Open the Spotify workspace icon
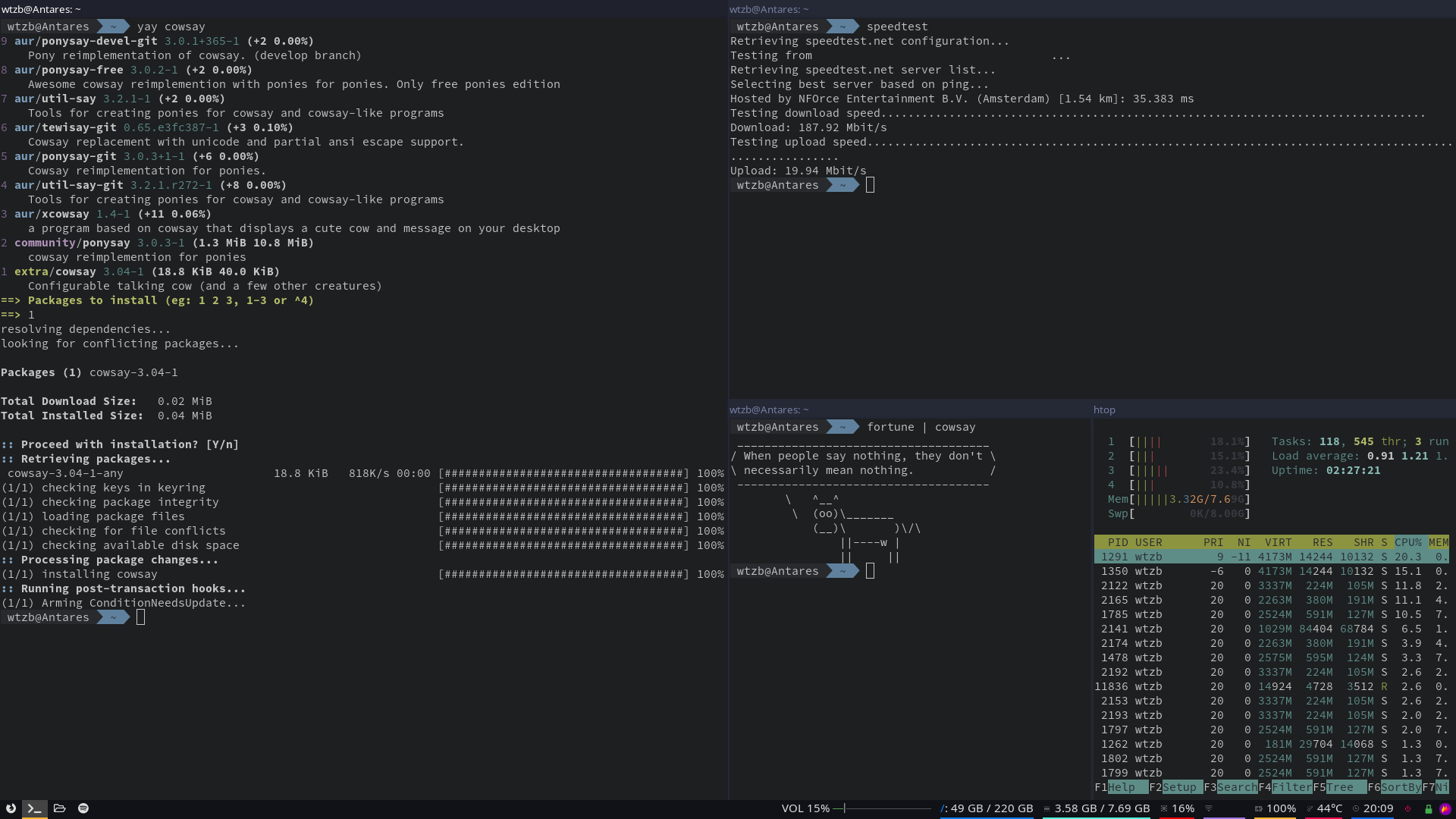Screen dimensions: 1456x819 click(83, 808)
